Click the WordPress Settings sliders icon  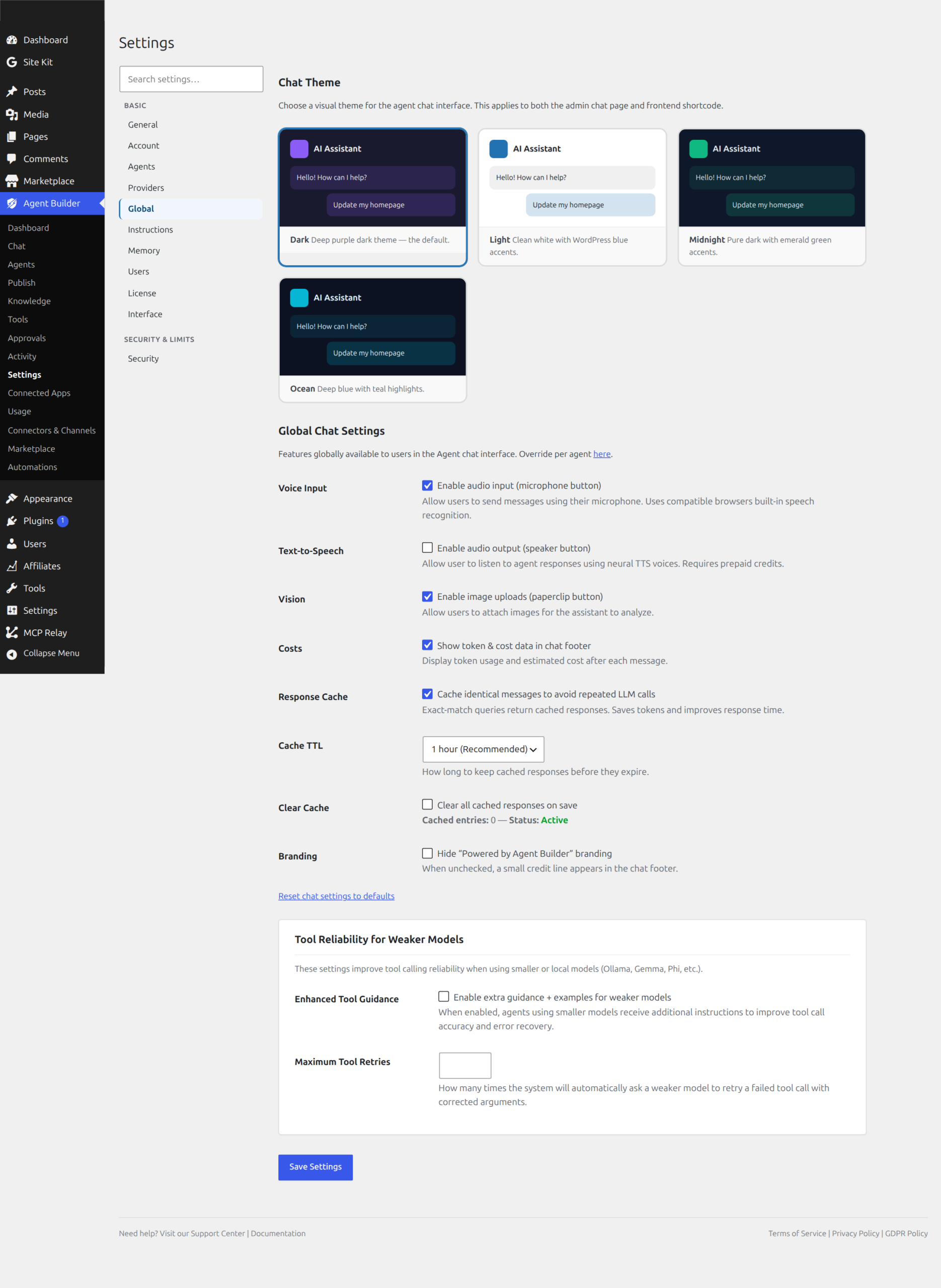point(12,610)
